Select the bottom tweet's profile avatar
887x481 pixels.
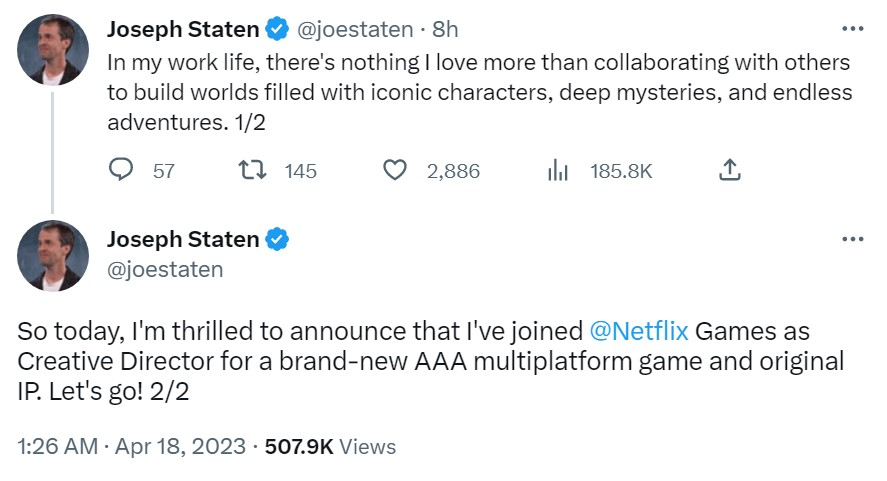point(54,256)
